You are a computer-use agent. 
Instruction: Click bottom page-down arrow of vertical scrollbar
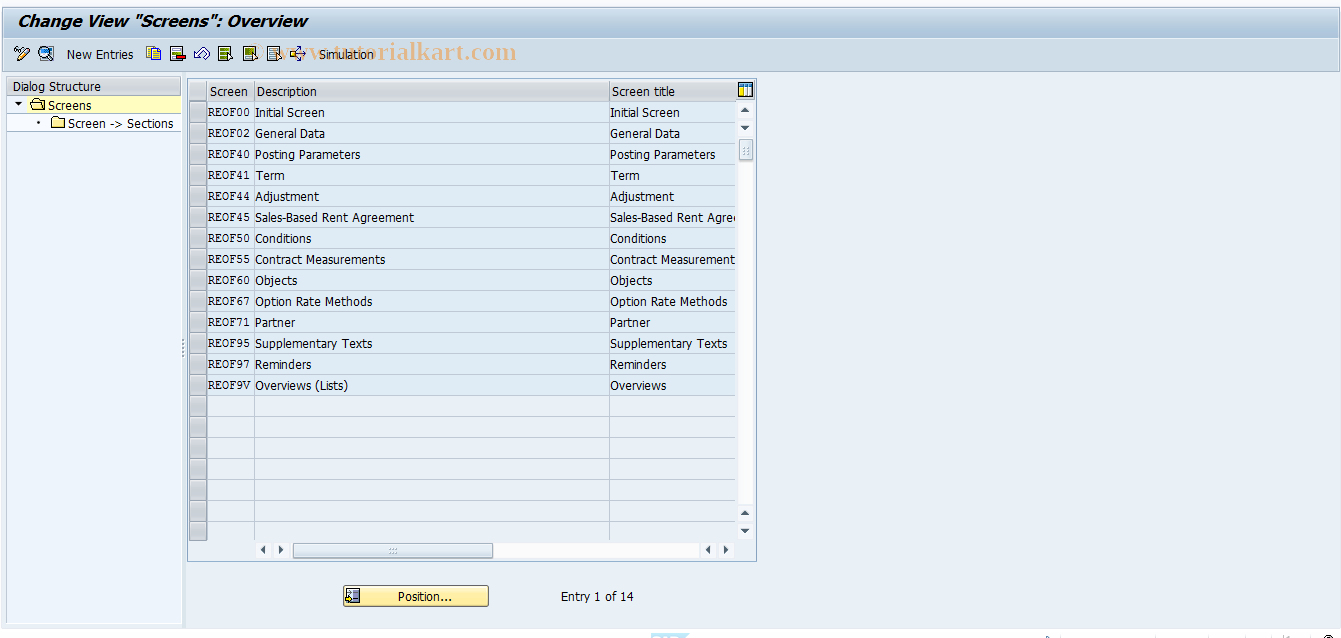[745, 531]
